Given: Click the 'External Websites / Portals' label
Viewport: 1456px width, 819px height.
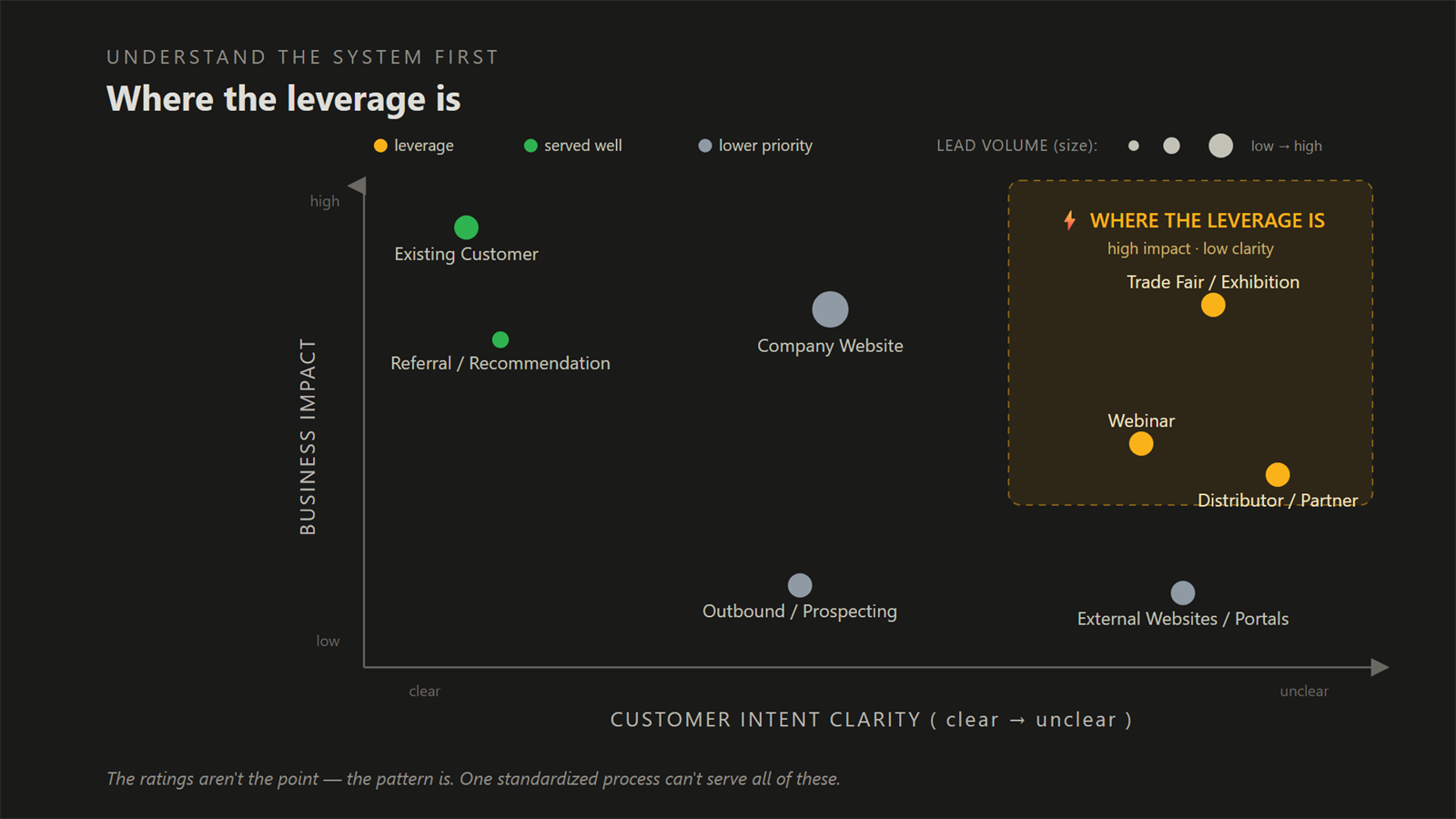Looking at the screenshot, I should pos(1183,619).
